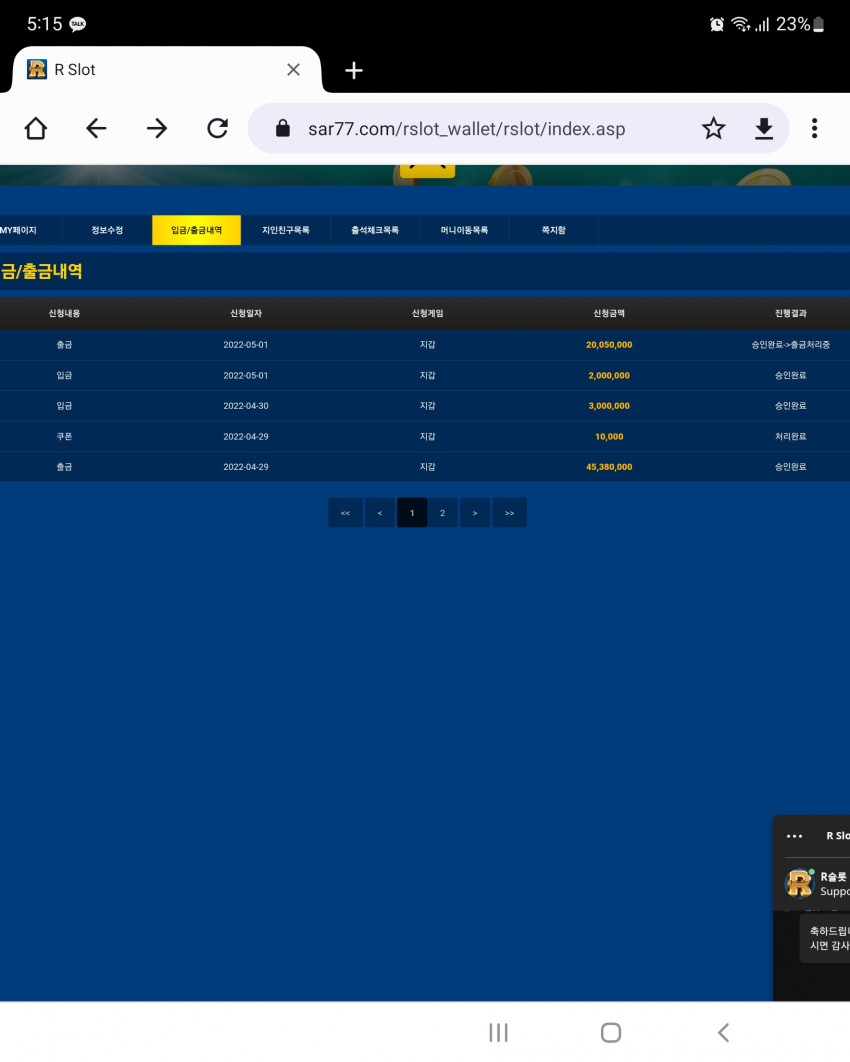This screenshot has height=1062, width=850.
Task: Open Android recent apps from navigation bar
Action: click(498, 1032)
